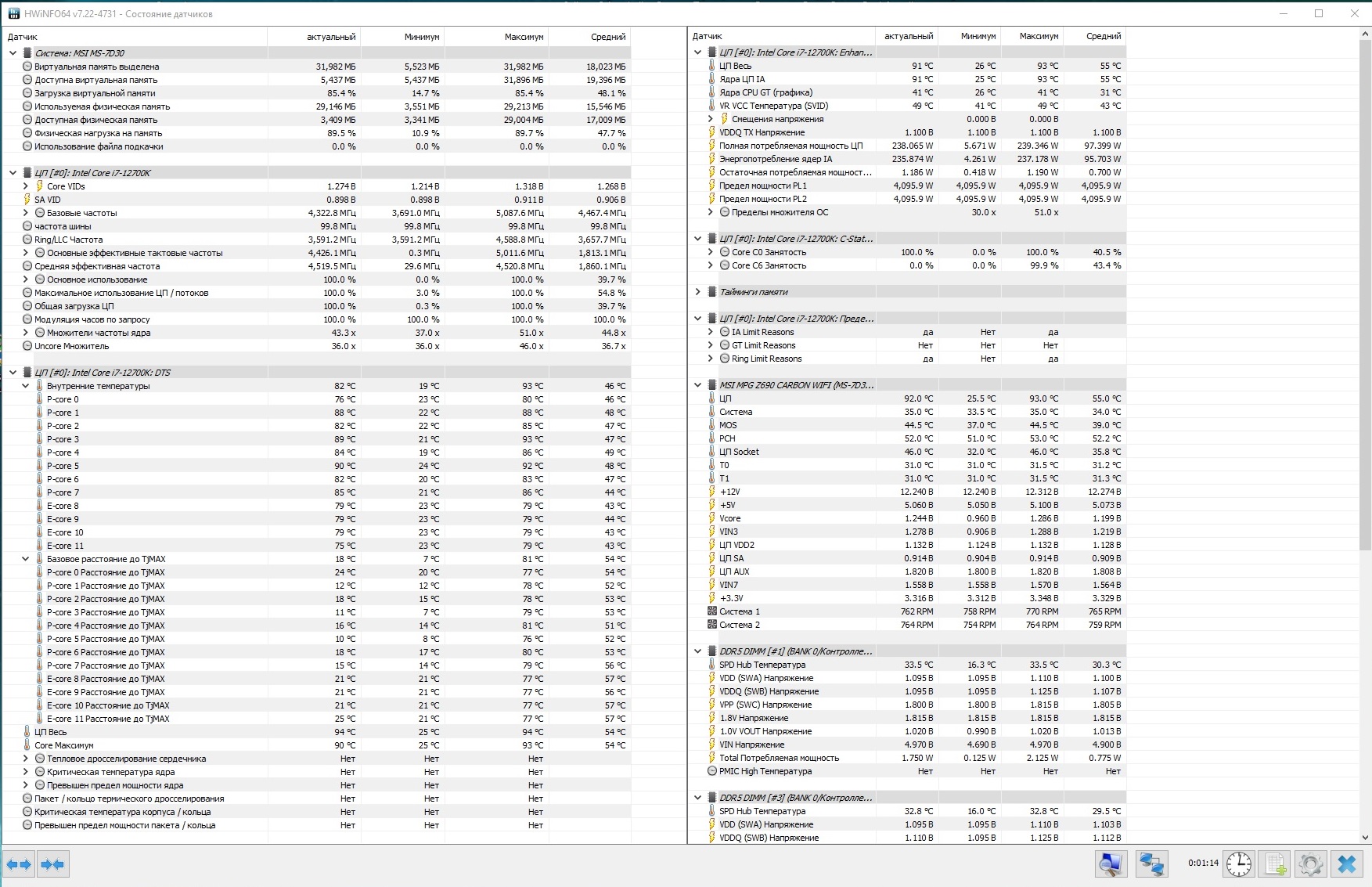The height and width of the screenshot is (887, 1372).
Task: Select the ЦП [#0]: Intel Core i7-12700K: DTS header
Action: (x=317, y=373)
